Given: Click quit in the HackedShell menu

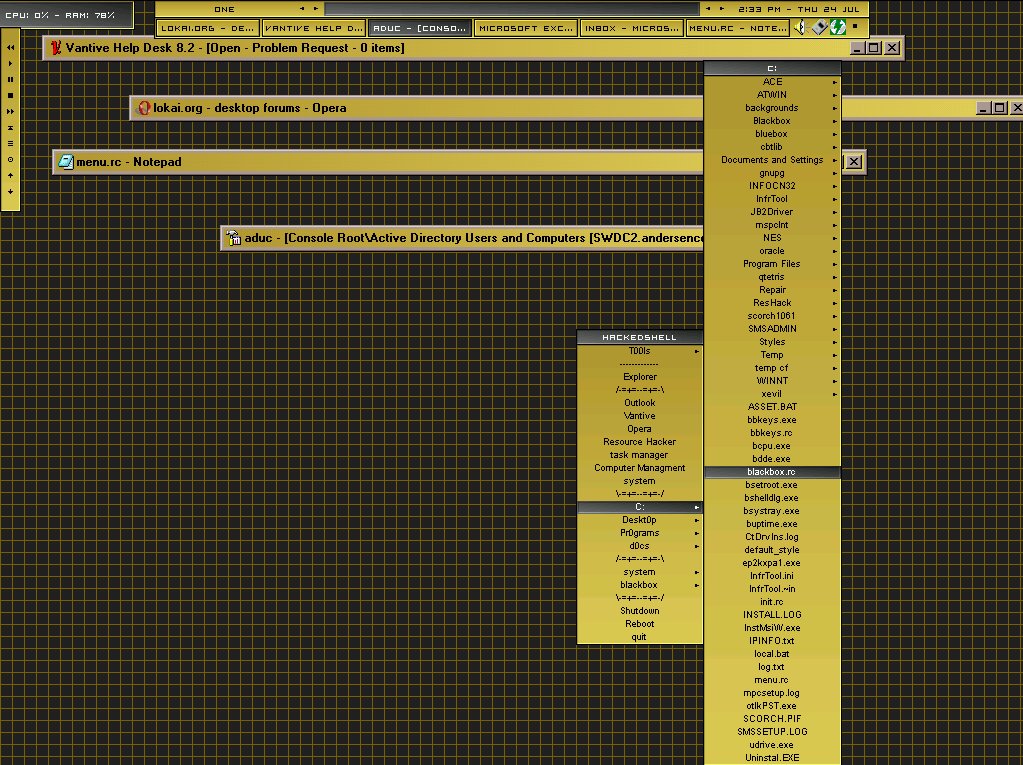Looking at the screenshot, I should 639,637.
